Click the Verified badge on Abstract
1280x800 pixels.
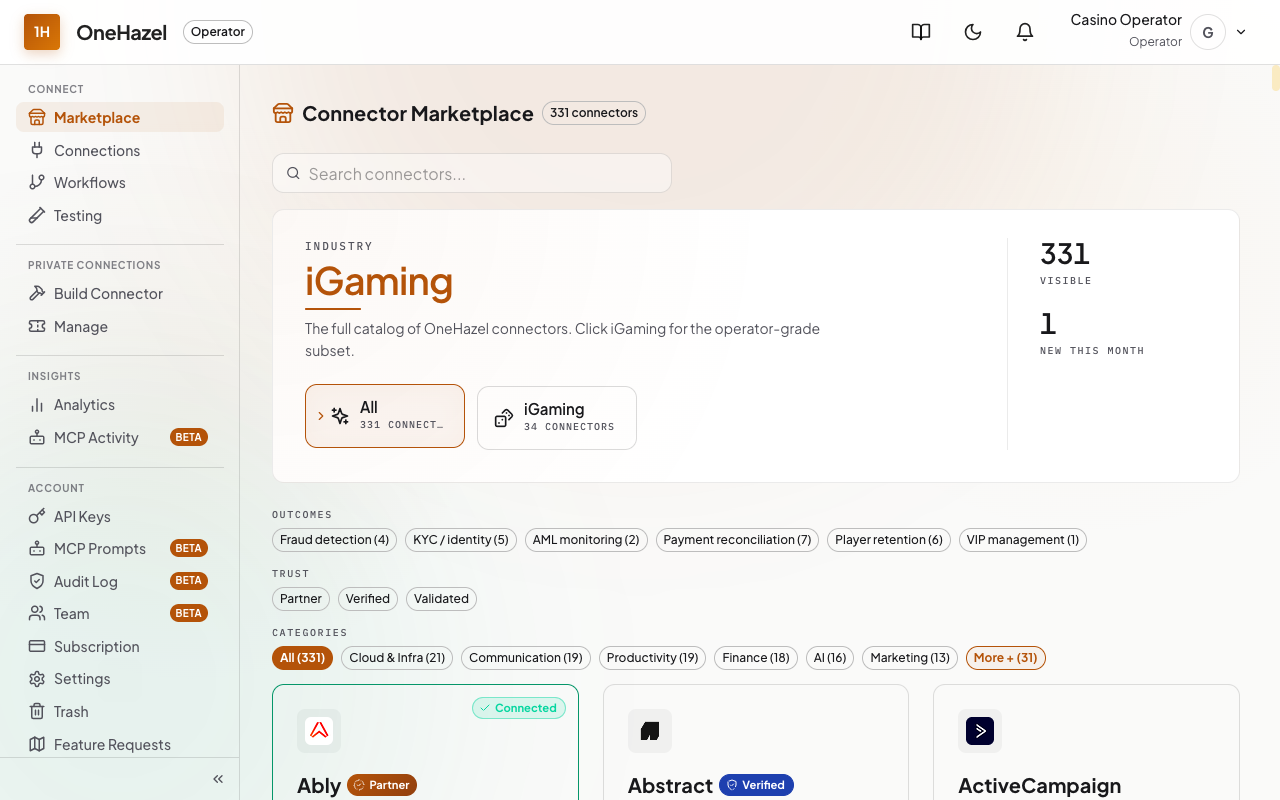(756, 785)
